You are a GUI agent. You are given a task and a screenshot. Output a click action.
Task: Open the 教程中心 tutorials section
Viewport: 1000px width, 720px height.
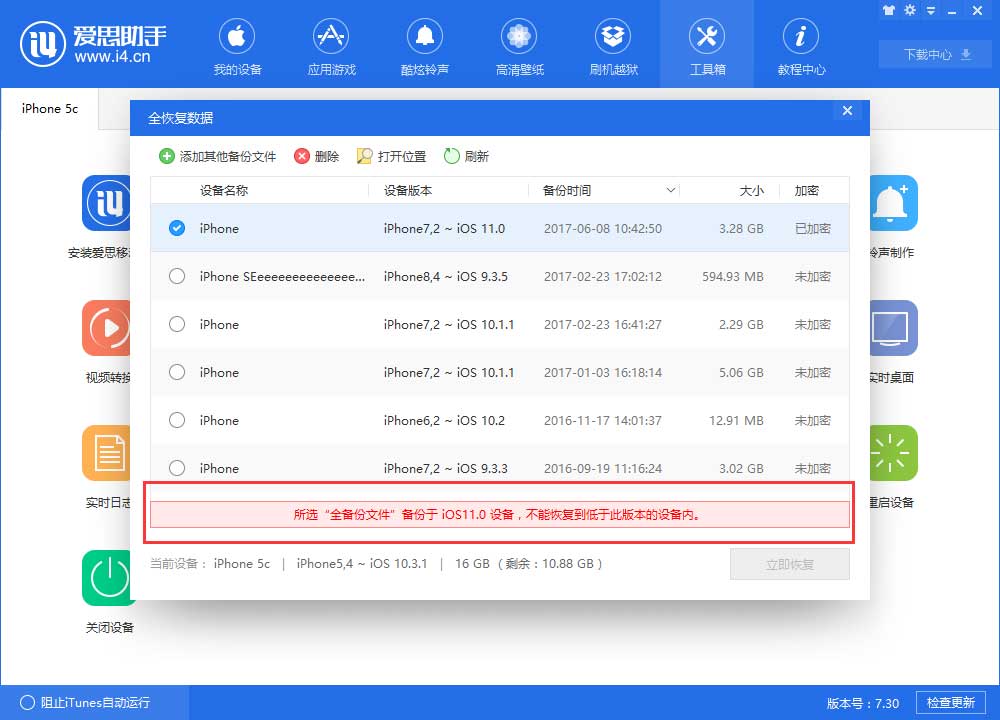[801, 44]
